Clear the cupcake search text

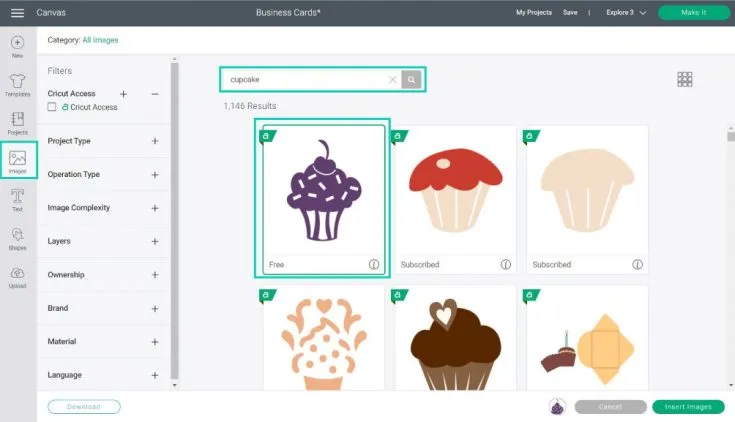(x=391, y=79)
